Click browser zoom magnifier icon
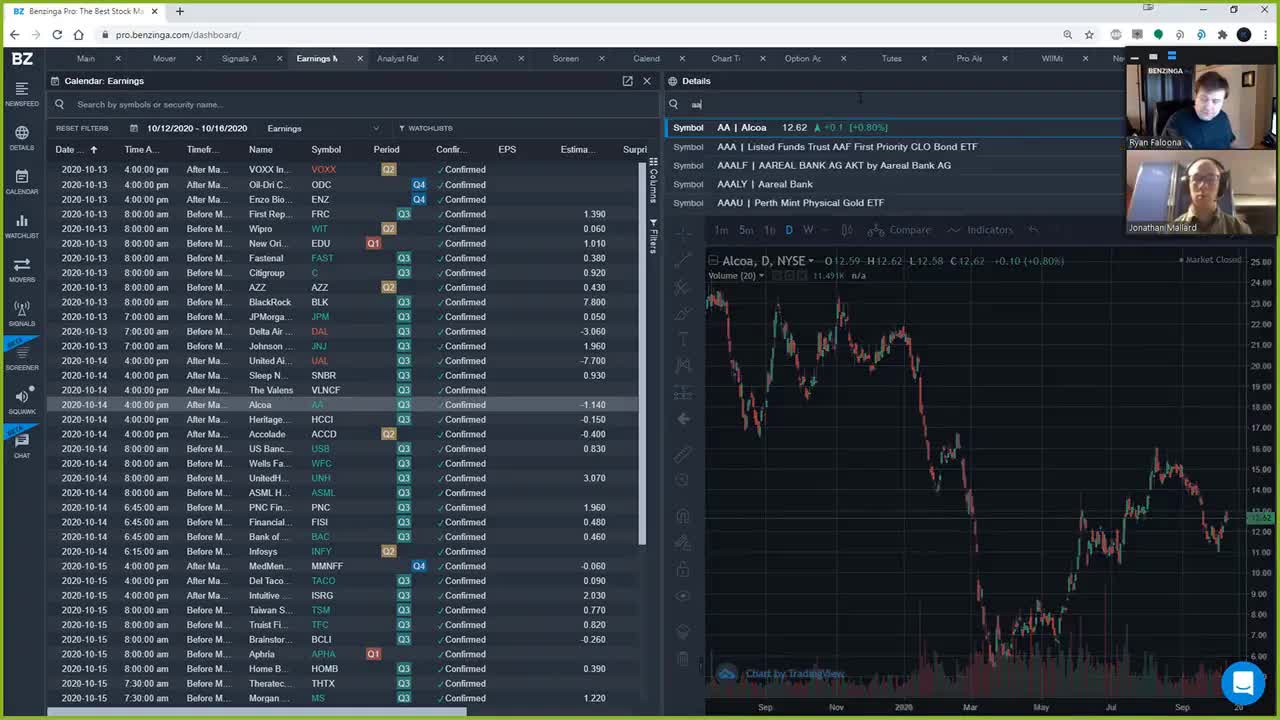 click(1067, 35)
